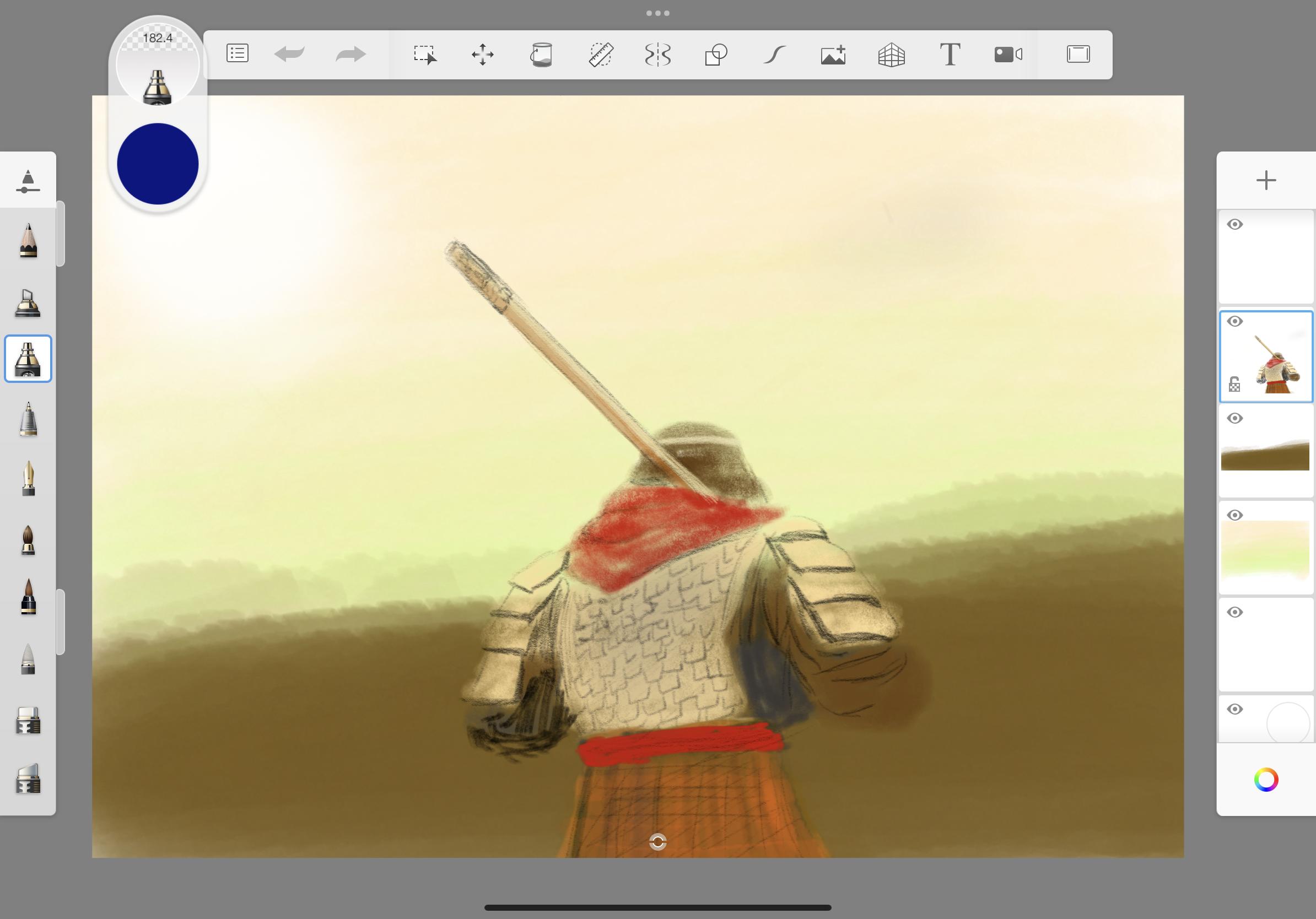Hide the samurai figure layer
The height and width of the screenshot is (919, 1316).
1235,321
